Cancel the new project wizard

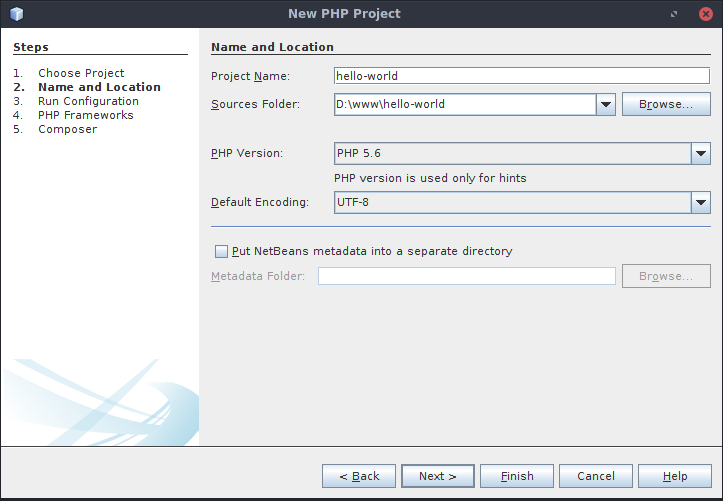click(x=596, y=476)
